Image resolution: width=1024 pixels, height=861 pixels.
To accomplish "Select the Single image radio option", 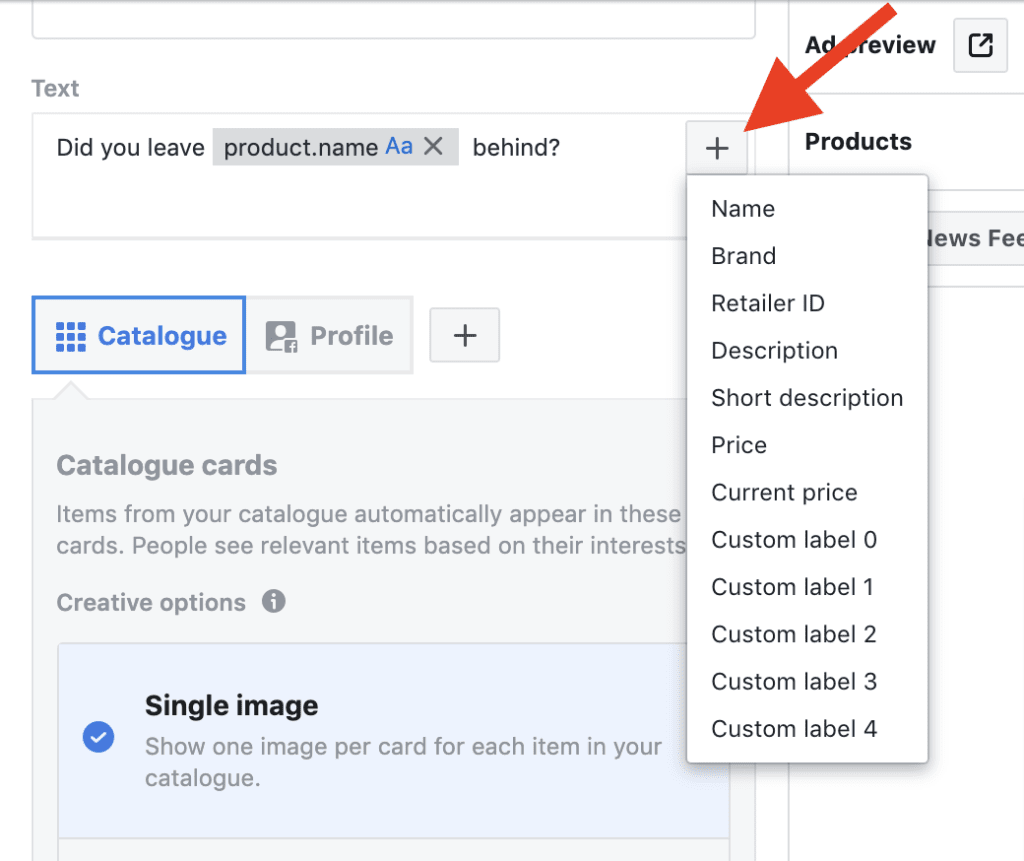I will 98,738.
